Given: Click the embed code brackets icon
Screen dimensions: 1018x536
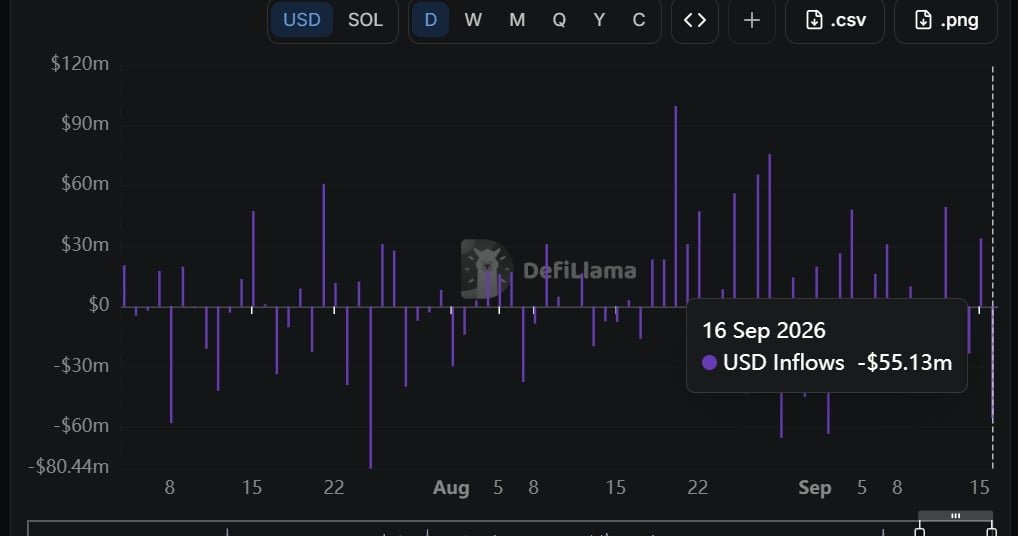Looking at the screenshot, I should pyautogui.click(x=695, y=20).
